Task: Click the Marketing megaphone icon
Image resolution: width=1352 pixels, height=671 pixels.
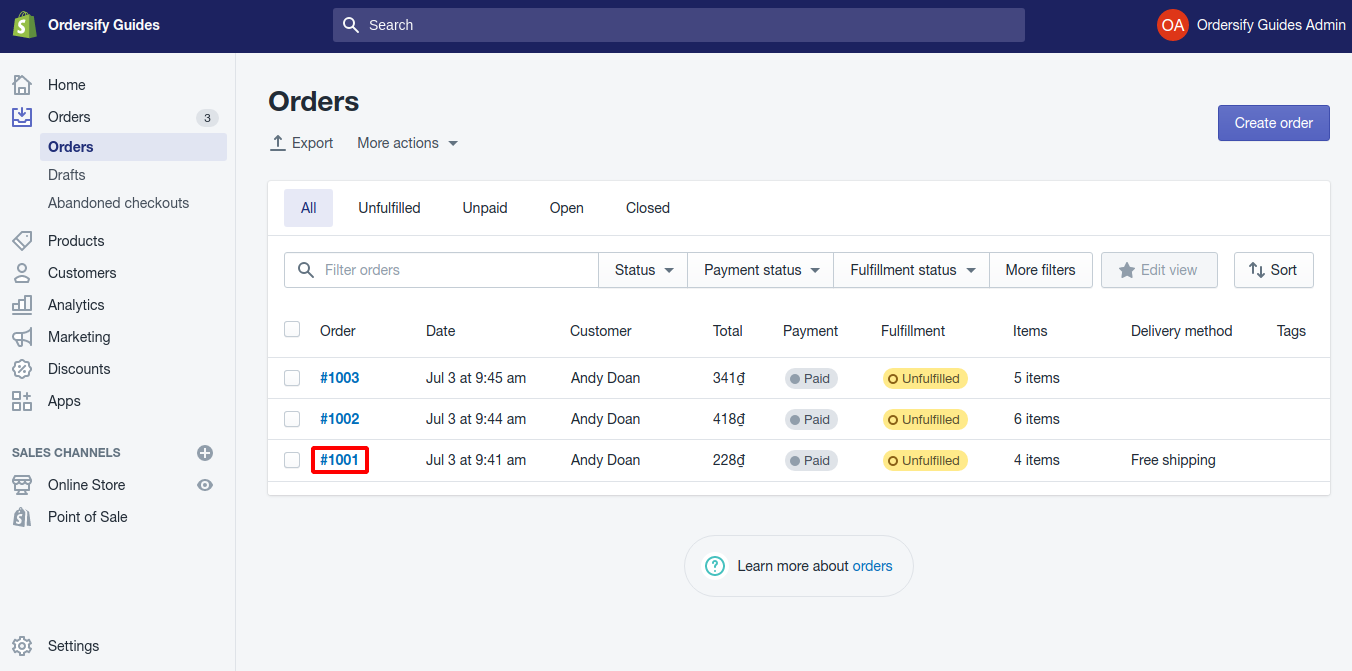Action: point(22,337)
